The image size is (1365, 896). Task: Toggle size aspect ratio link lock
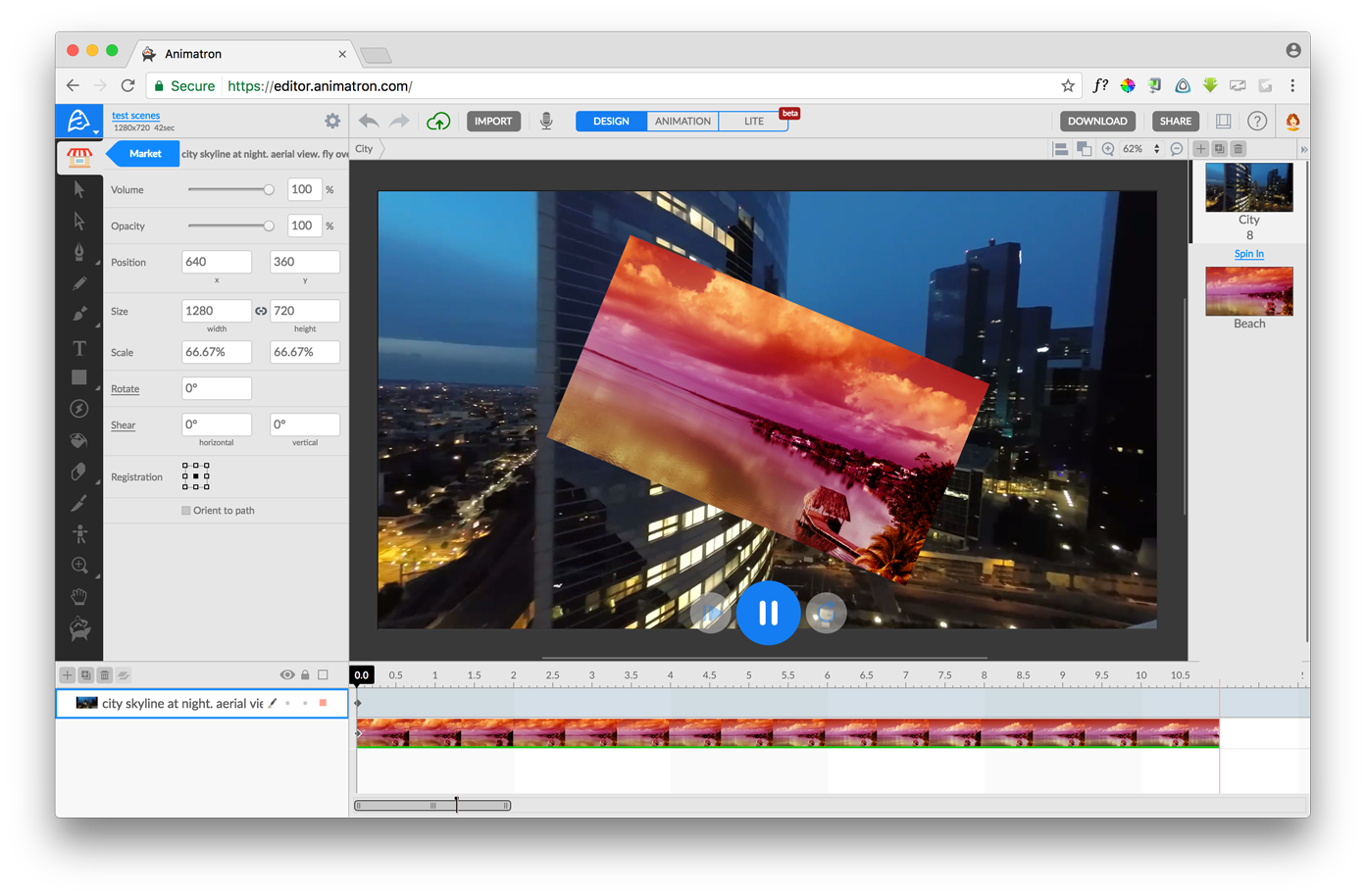click(x=261, y=311)
